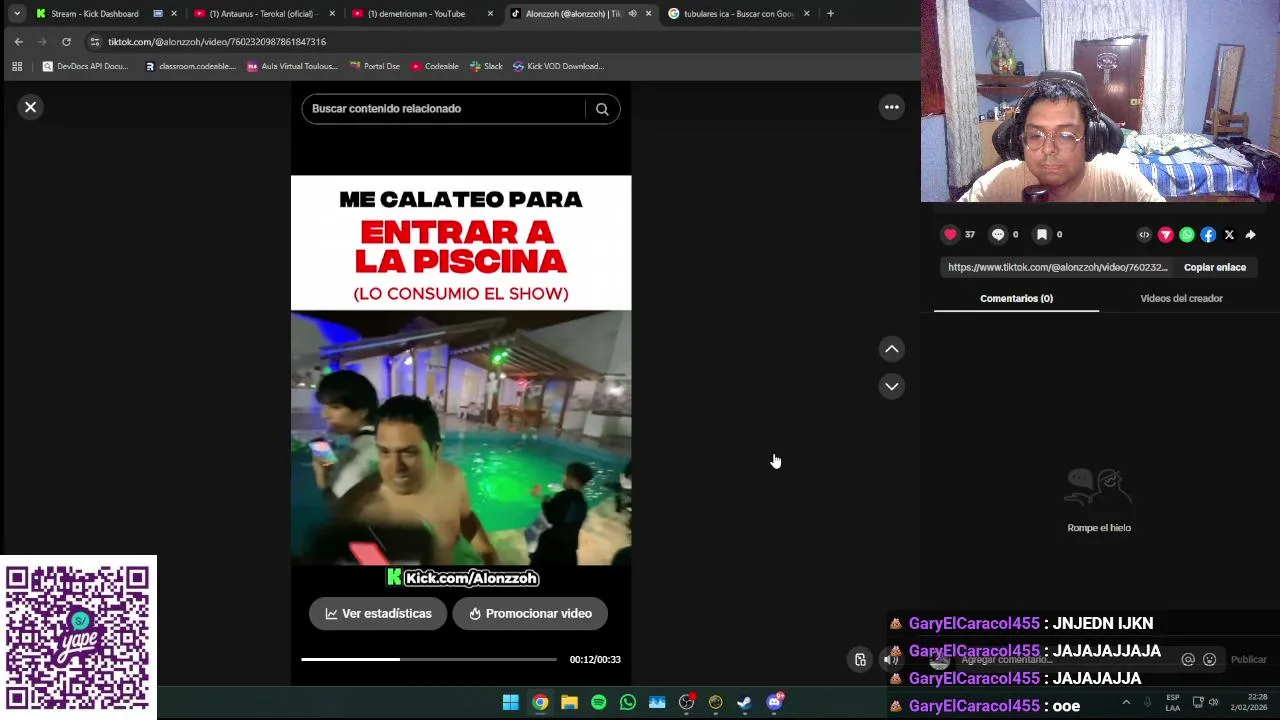This screenshot has width=1280, height=720.
Task: Open File Explorer from taskbar
Action: (569, 703)
